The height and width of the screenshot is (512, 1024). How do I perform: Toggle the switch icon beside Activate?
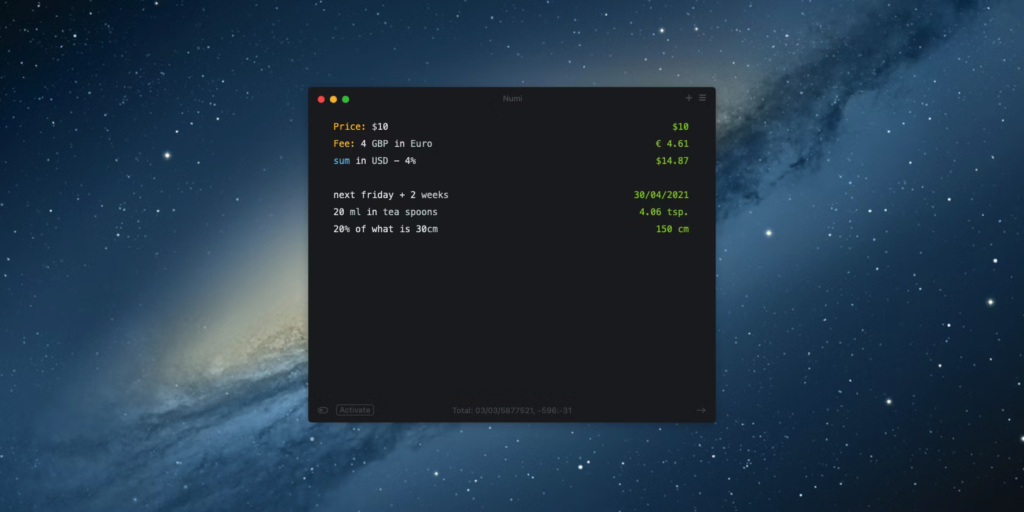point(323,410)
